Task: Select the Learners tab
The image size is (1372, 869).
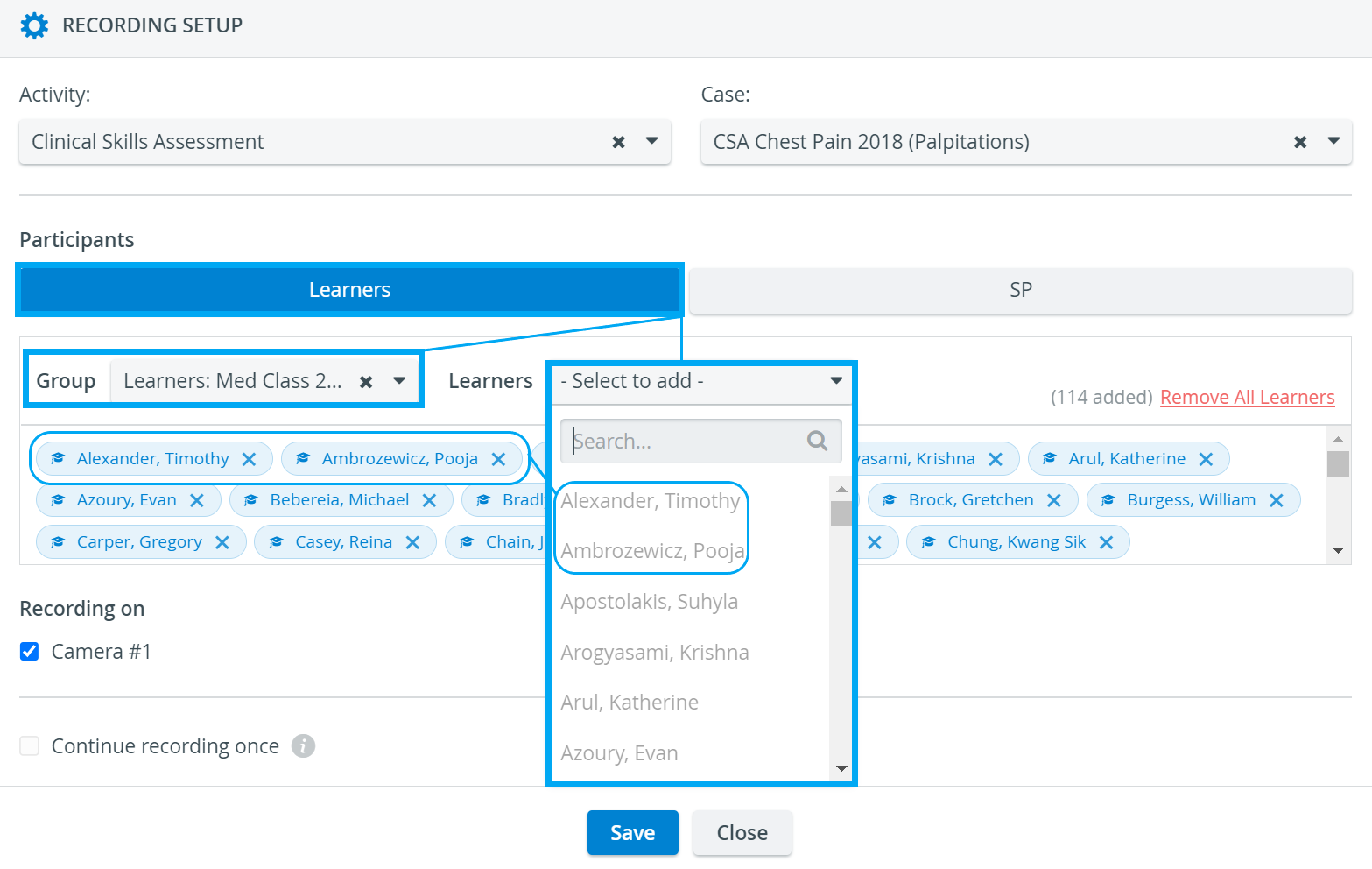Action: click(x=349, y=290)
